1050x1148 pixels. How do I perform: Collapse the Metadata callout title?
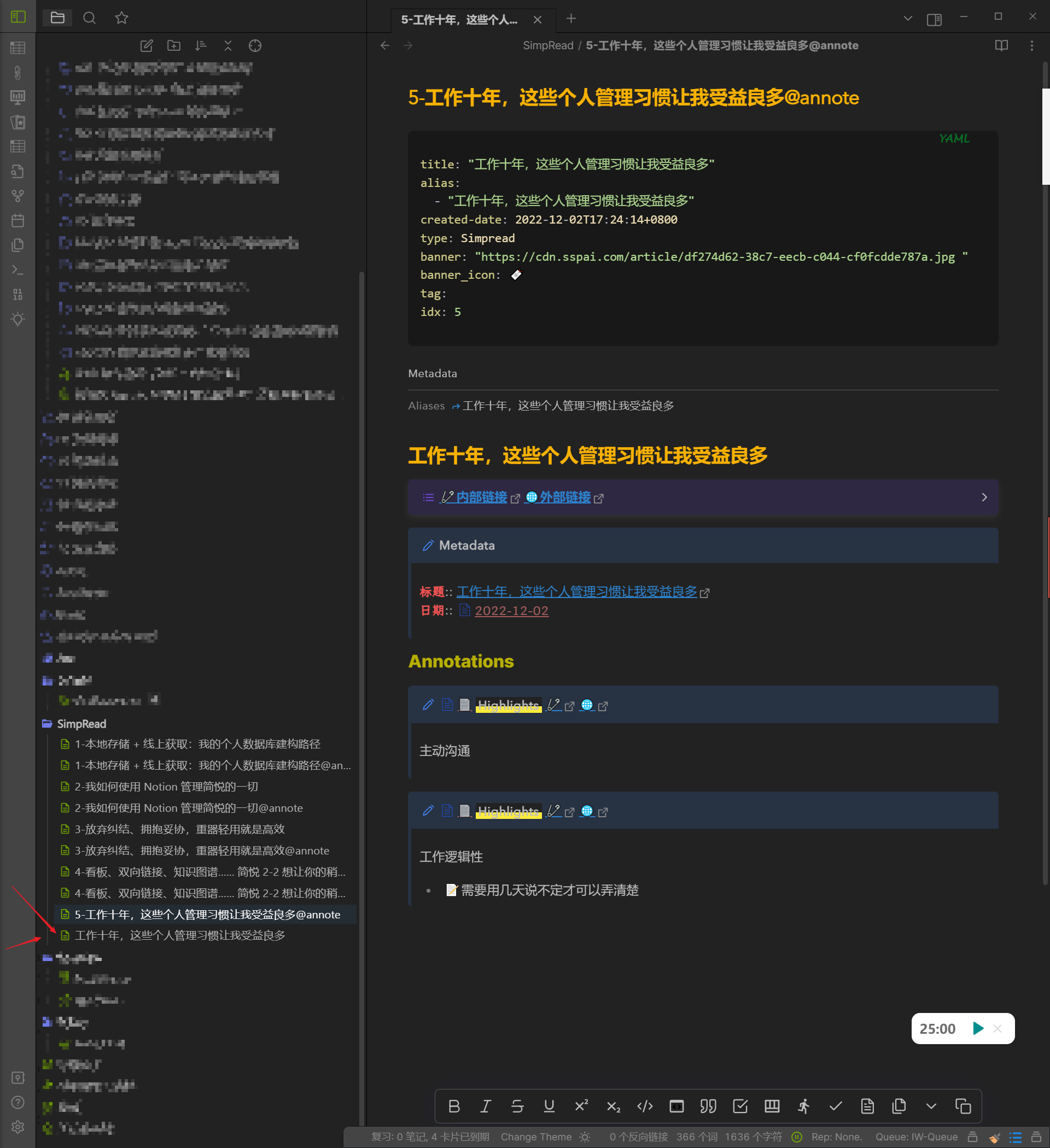point(466,546)
